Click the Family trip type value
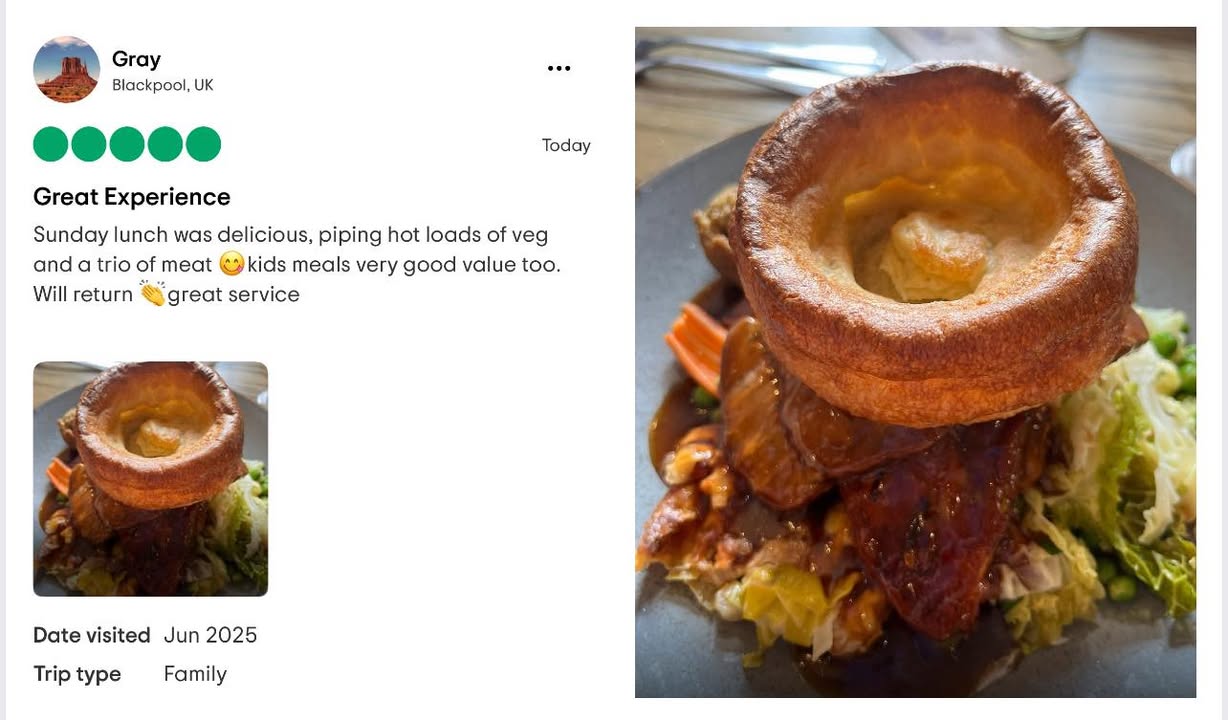 [x=195, y=674]
